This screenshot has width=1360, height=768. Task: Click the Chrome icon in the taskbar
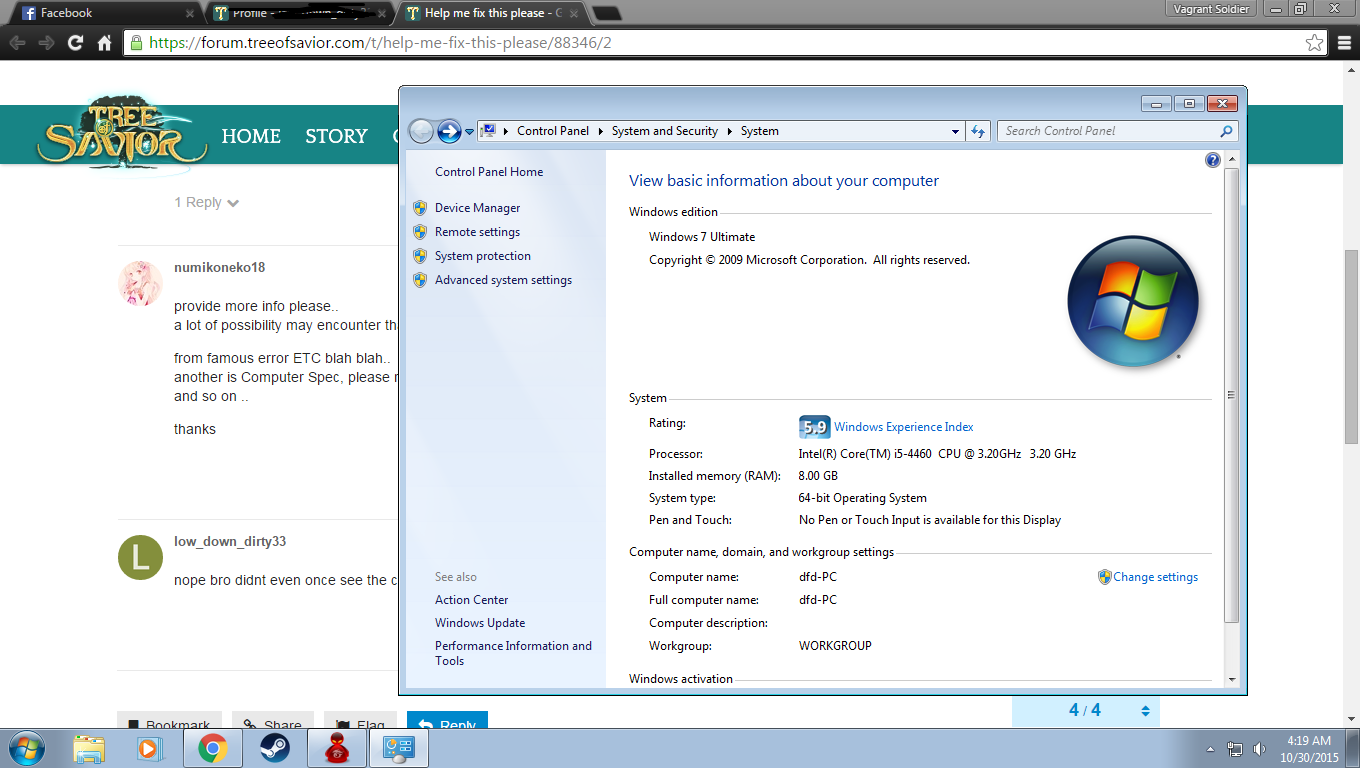point(212,748)
